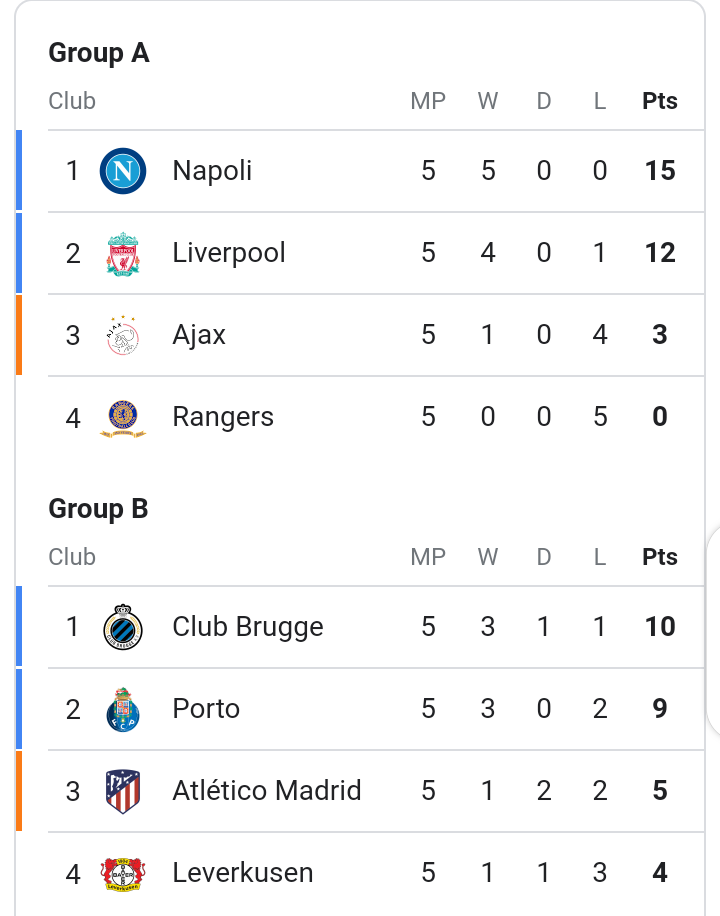This screenshot has height=916, width=720.
Task: Click the Leverkusen club badge
Action: pyautogui.click(x=123, y=874)
